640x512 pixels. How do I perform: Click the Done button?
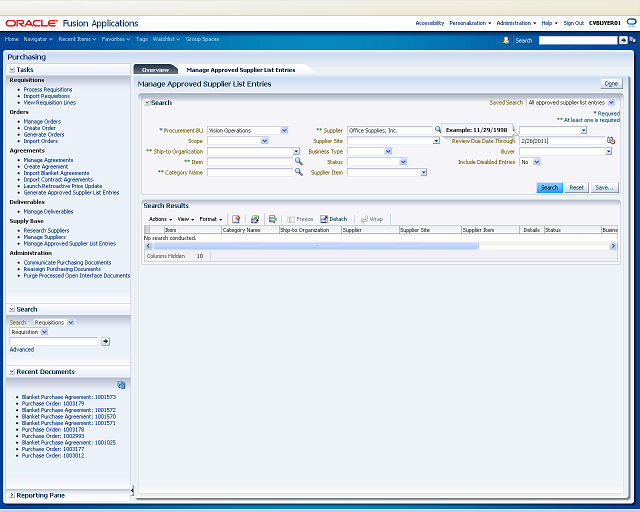(611, 84)
